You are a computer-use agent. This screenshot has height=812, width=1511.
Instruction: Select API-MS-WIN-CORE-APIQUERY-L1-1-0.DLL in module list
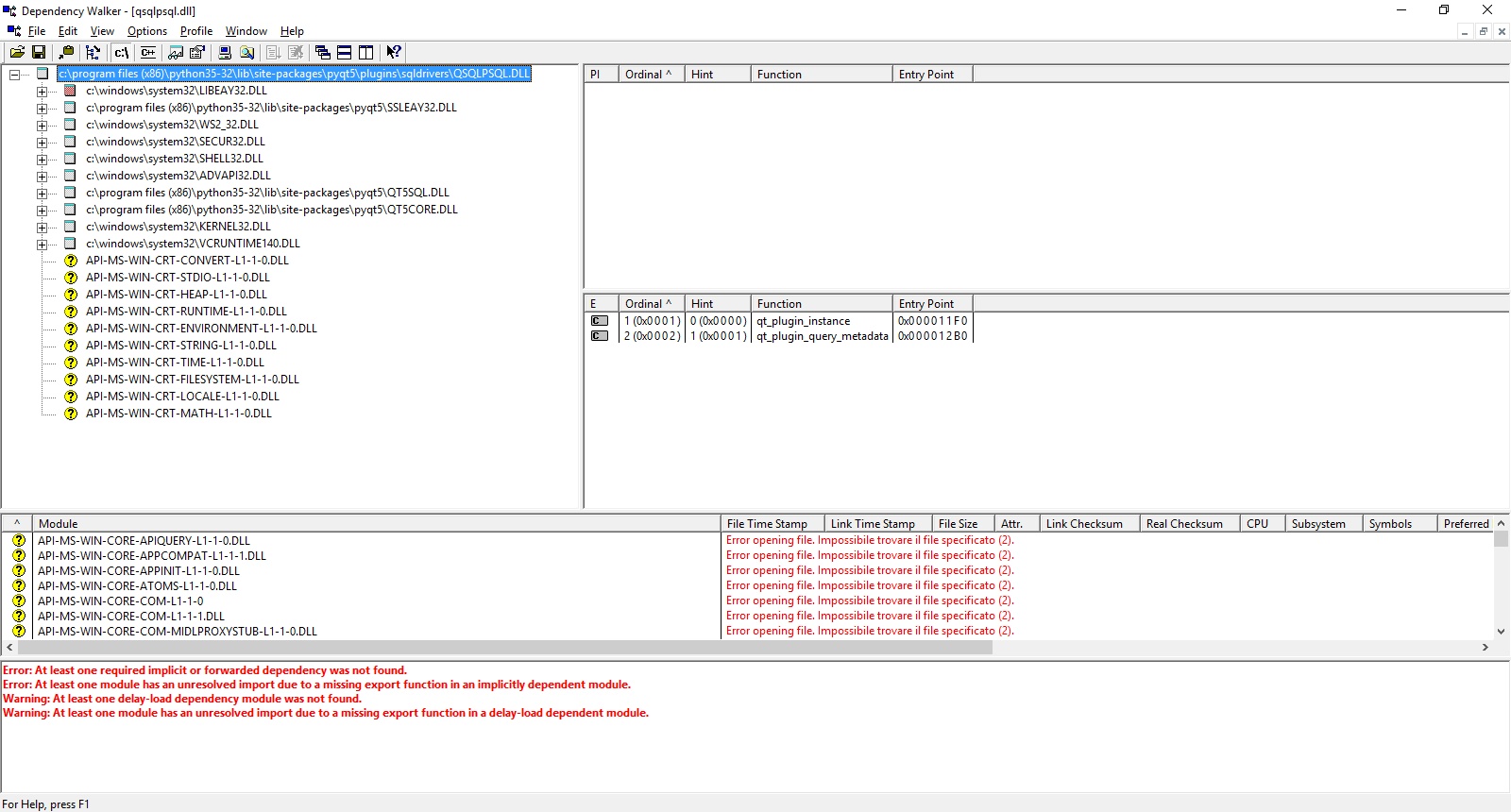(x=144, y=541)
